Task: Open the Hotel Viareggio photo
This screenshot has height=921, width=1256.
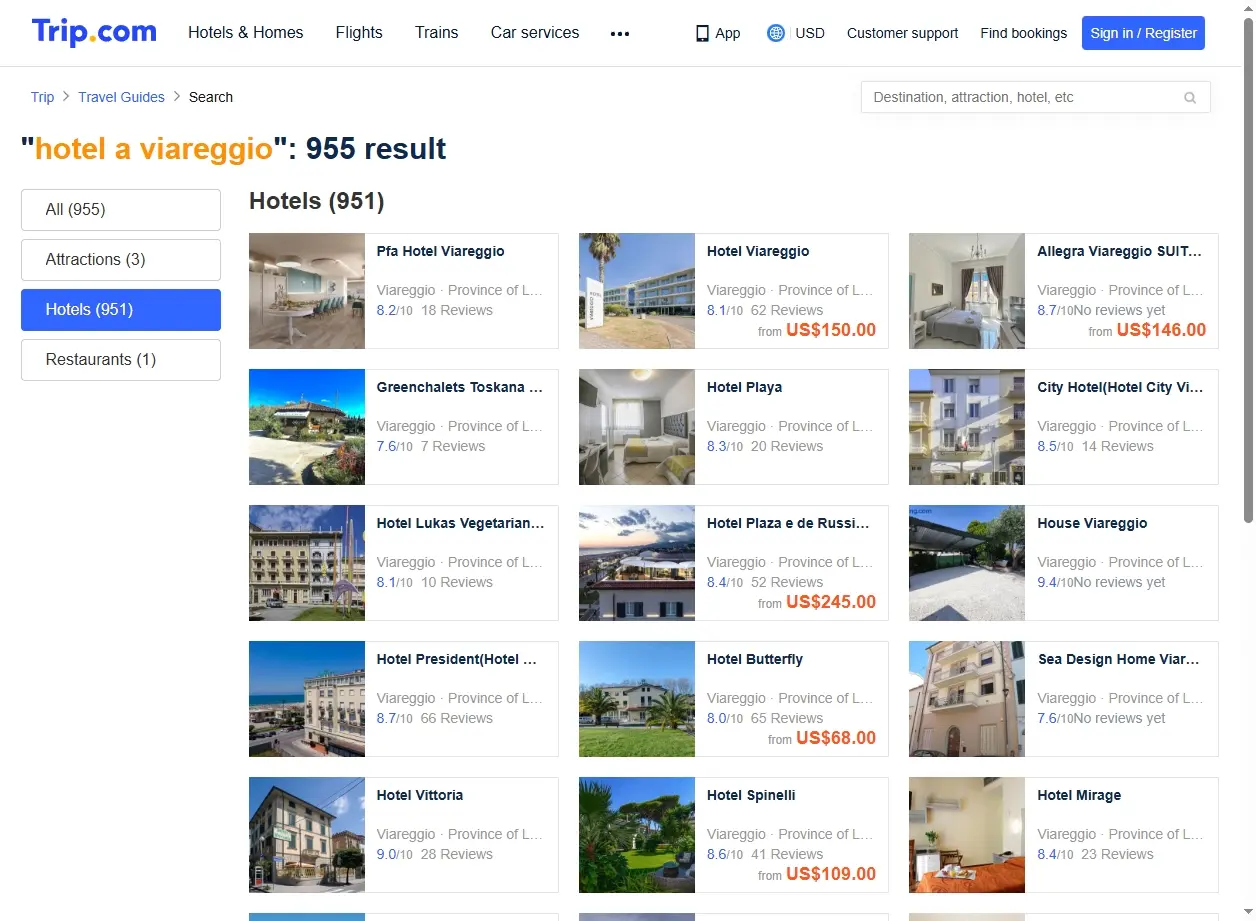Action: (637, 291)
